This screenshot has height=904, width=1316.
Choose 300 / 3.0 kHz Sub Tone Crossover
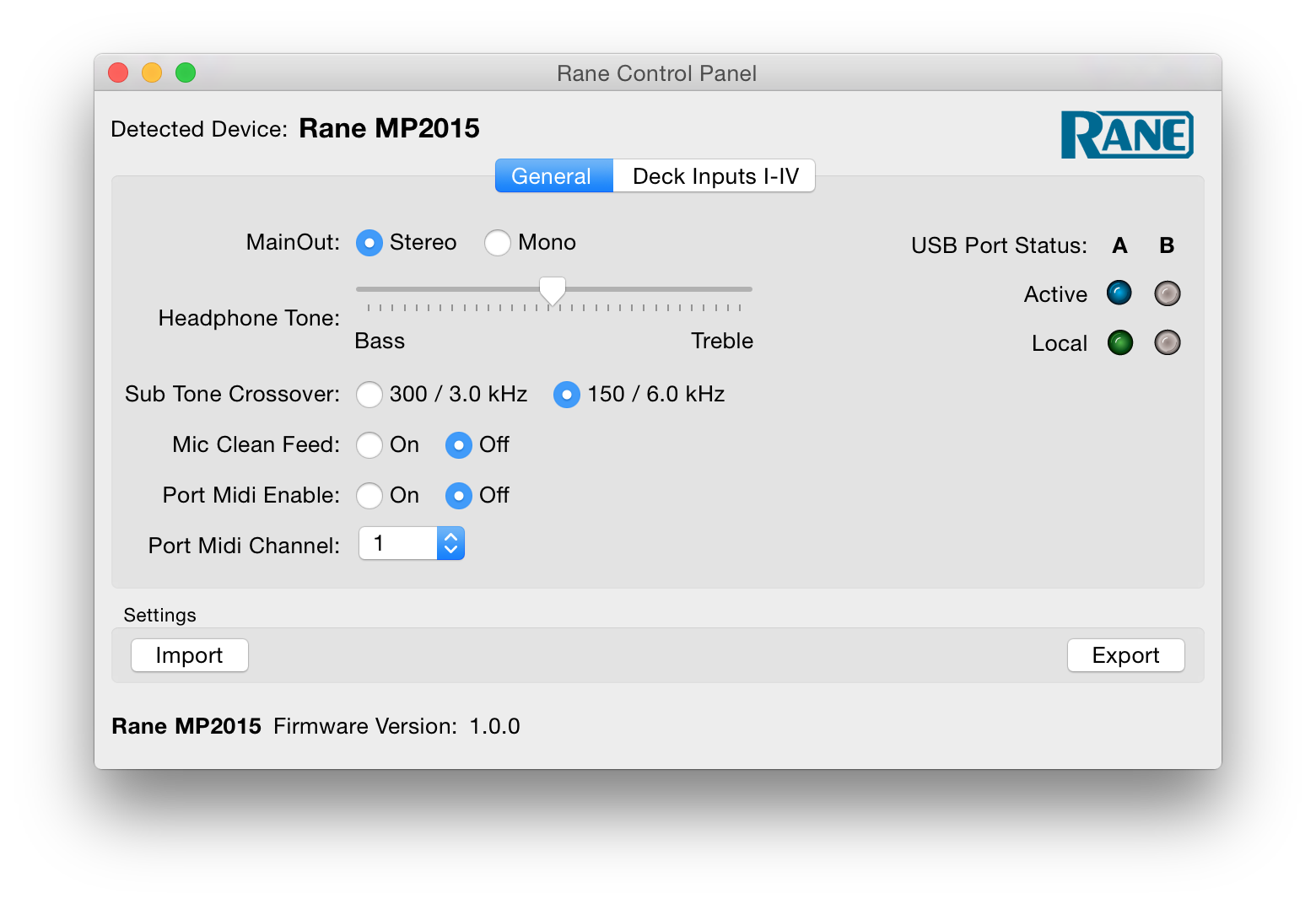point(369,395)
